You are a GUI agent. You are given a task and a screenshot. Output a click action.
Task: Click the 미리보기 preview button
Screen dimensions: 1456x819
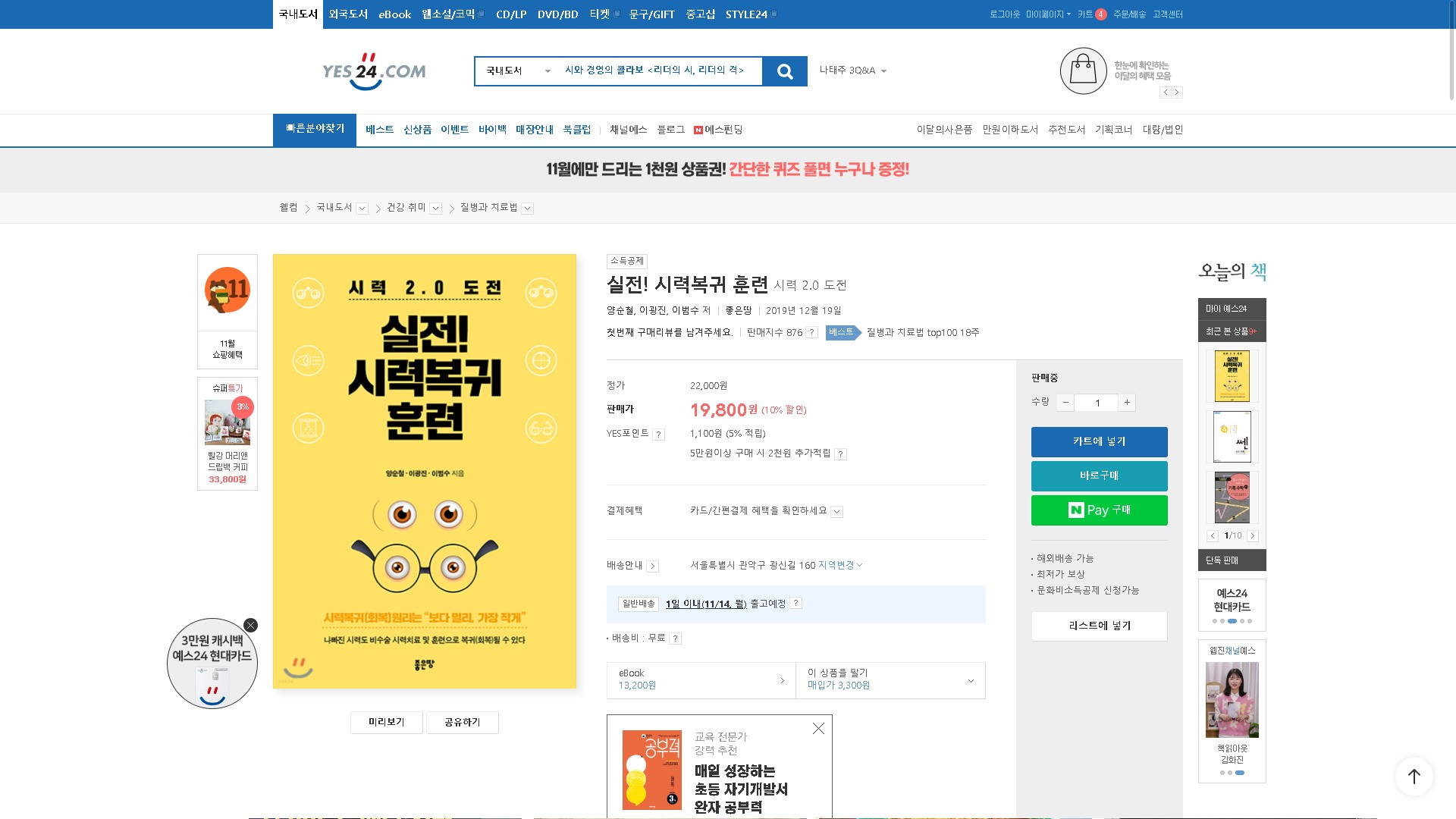386,722
